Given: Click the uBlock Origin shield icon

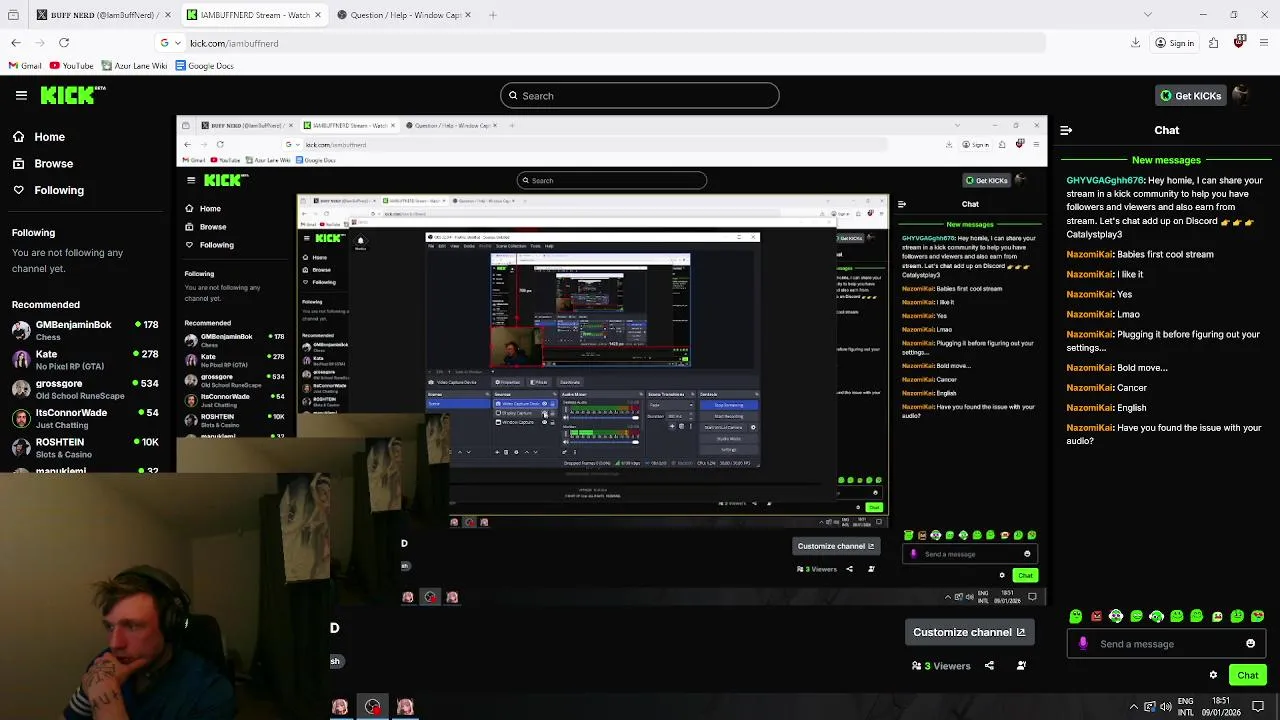Looking at the screenshot, I should point(1239,42).
